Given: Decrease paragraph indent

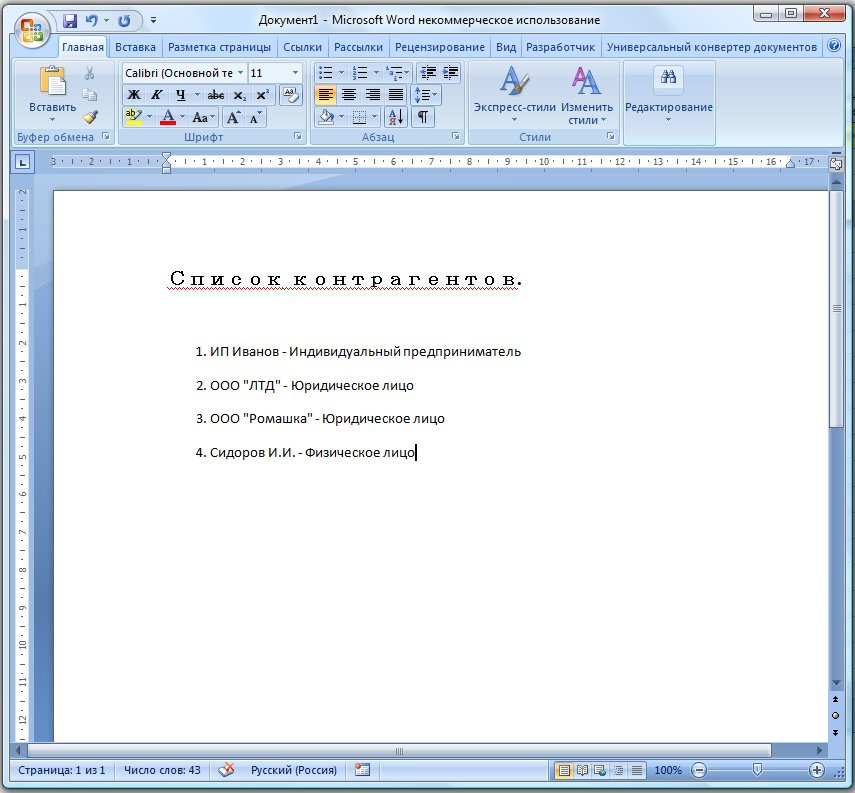Looking at the screenshot, I should pos(428,73).
